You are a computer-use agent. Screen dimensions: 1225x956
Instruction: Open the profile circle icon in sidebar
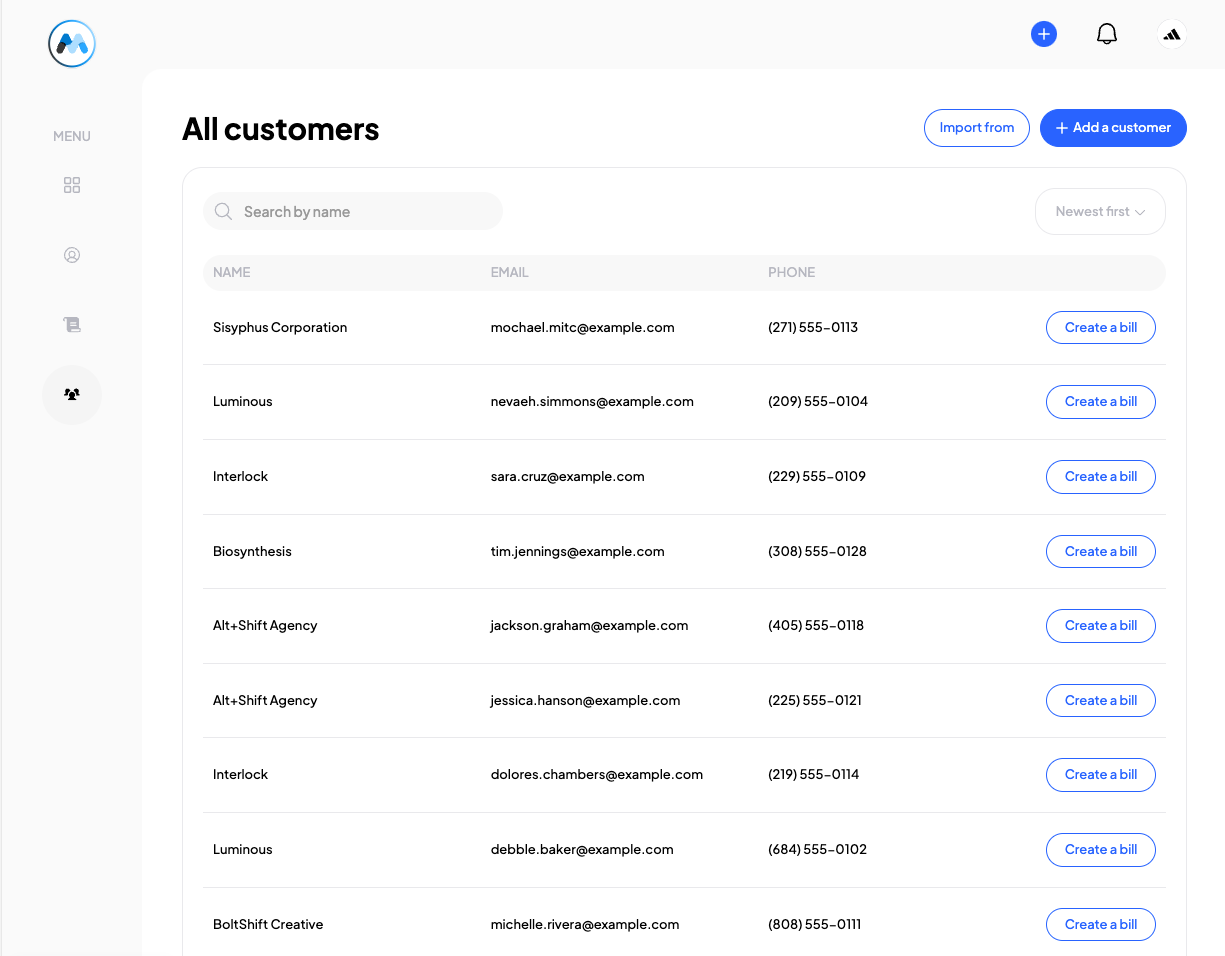tap(72, 255)
